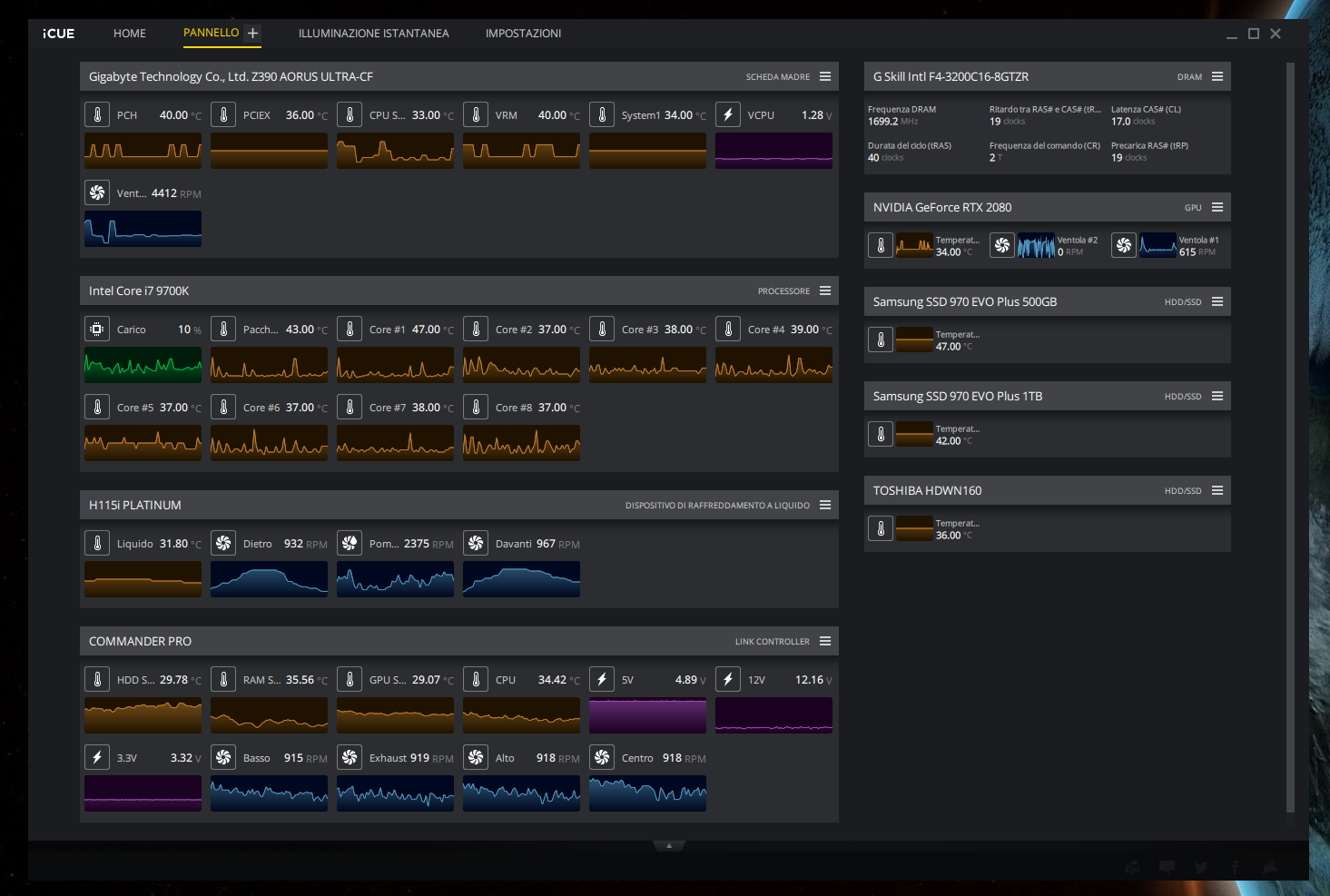The image size is (1330, 896).
Task: Open ILLUMINAZIONE ISTANTANEA menu
Action: point(373,34)
